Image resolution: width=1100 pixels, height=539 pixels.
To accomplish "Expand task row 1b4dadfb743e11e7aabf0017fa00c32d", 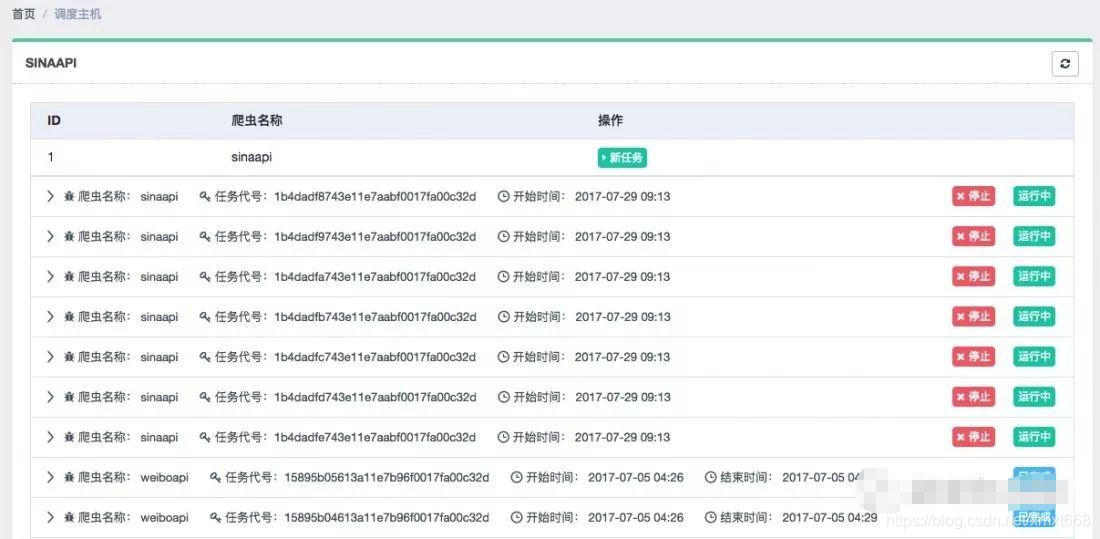I will pyautogui.click(x=50, y=317).
